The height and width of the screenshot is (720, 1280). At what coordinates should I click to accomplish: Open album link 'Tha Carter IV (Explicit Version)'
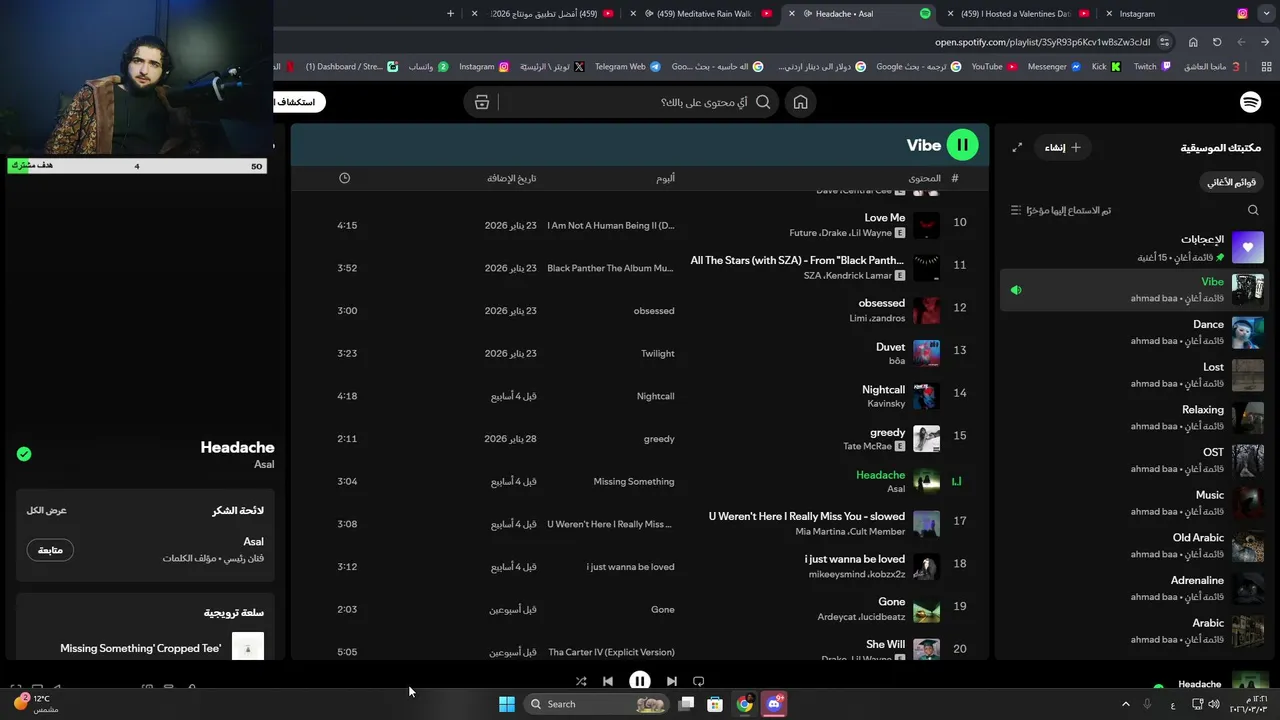[611, 652]
